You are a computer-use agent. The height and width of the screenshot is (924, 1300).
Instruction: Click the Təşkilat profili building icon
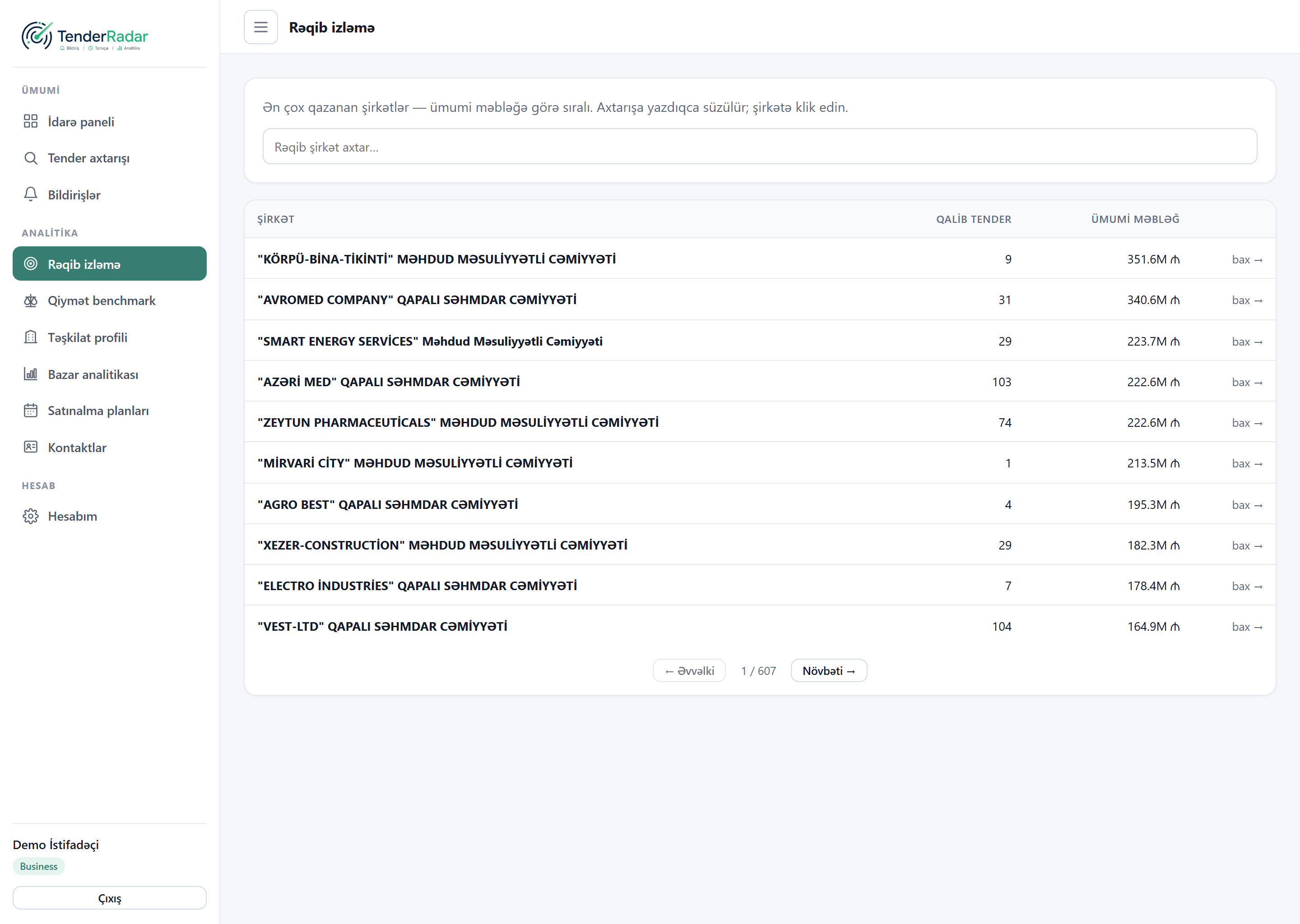31,337
